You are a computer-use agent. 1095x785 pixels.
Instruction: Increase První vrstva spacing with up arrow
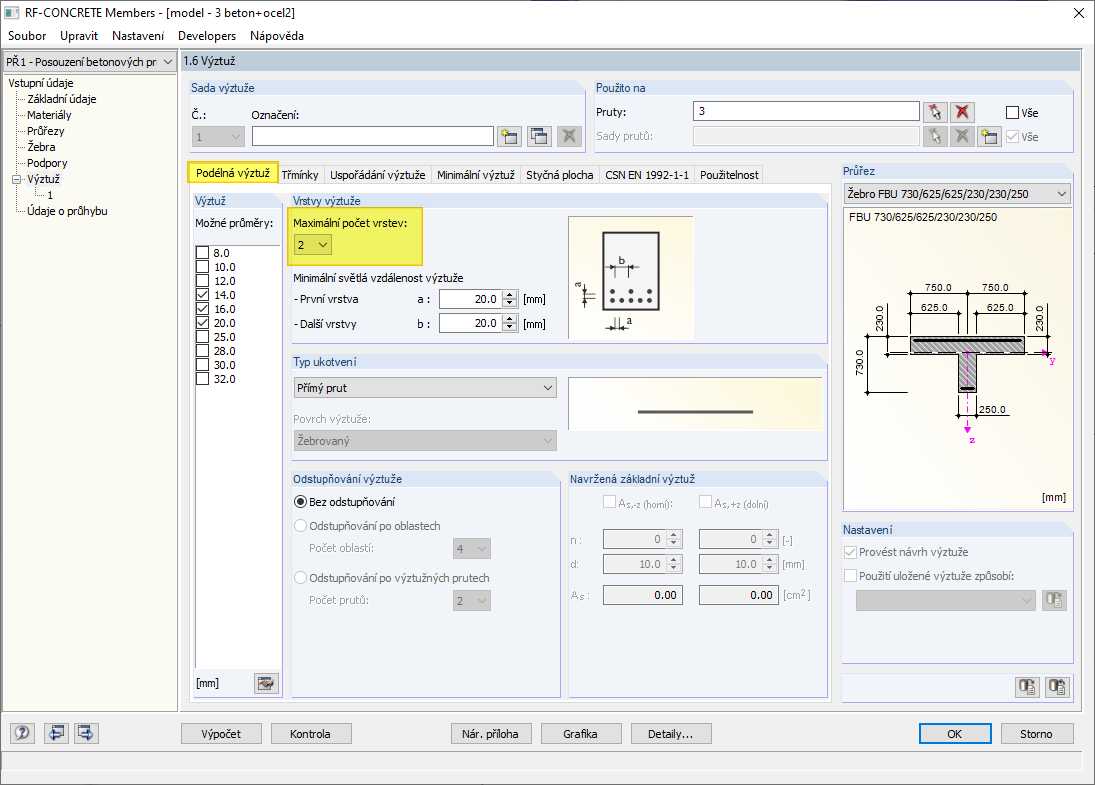click(x=510, y=295)
